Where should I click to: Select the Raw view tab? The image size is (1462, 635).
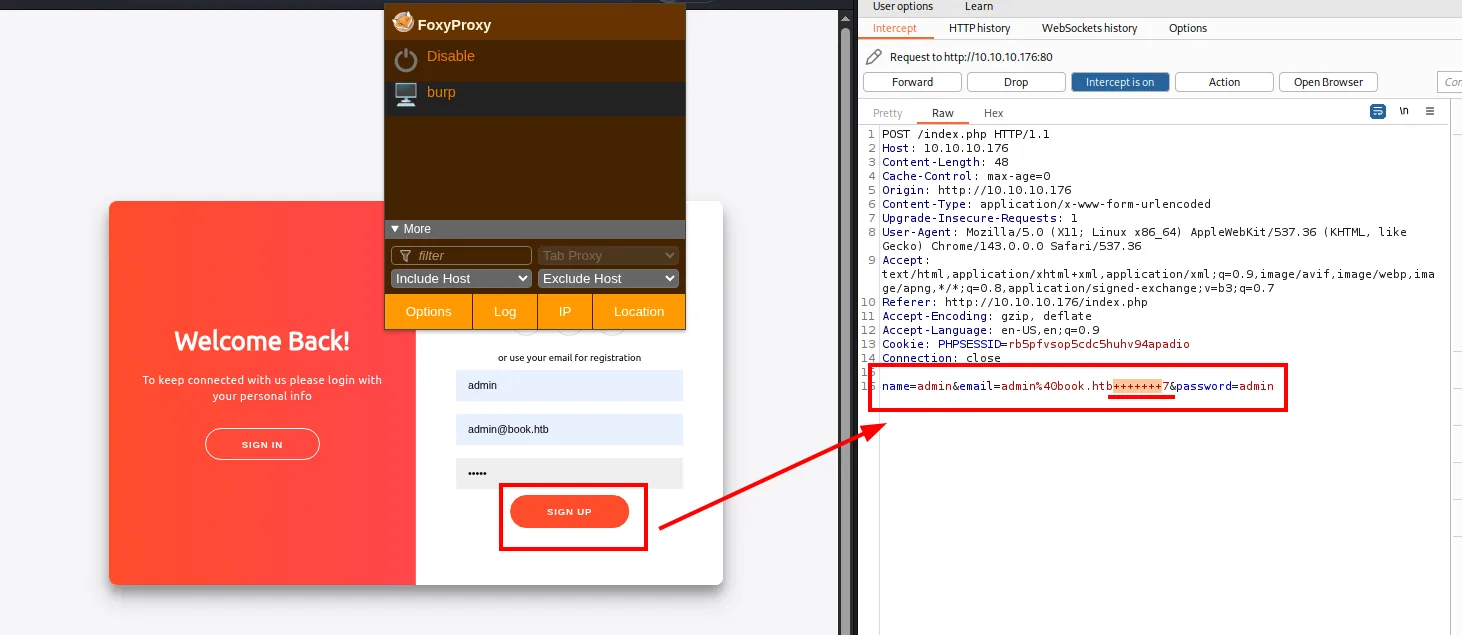(x=942, y=113)
